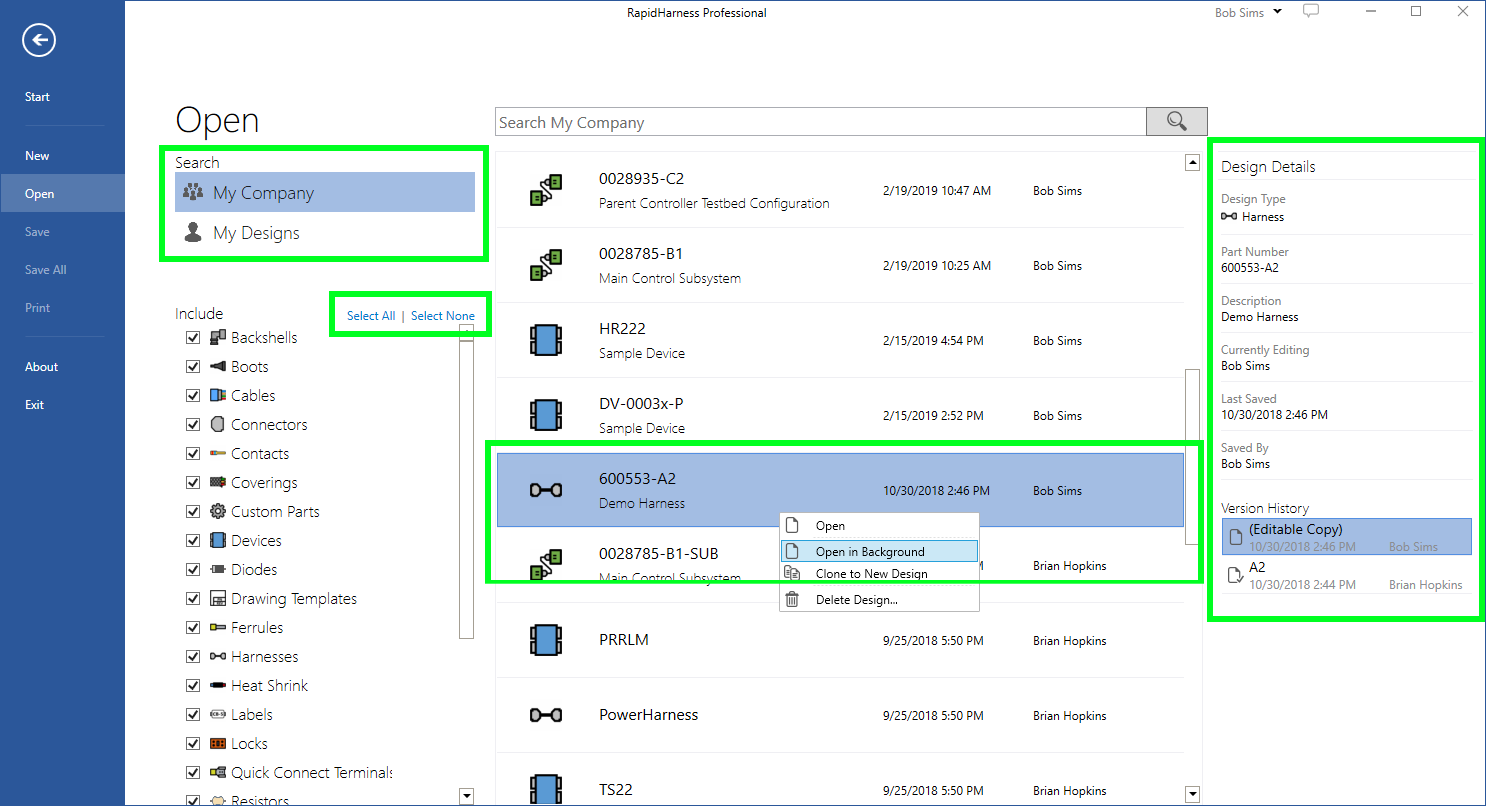Select Clone to New Design
1486x806 pixels.
pyautogui.click(x=879, y=574)
